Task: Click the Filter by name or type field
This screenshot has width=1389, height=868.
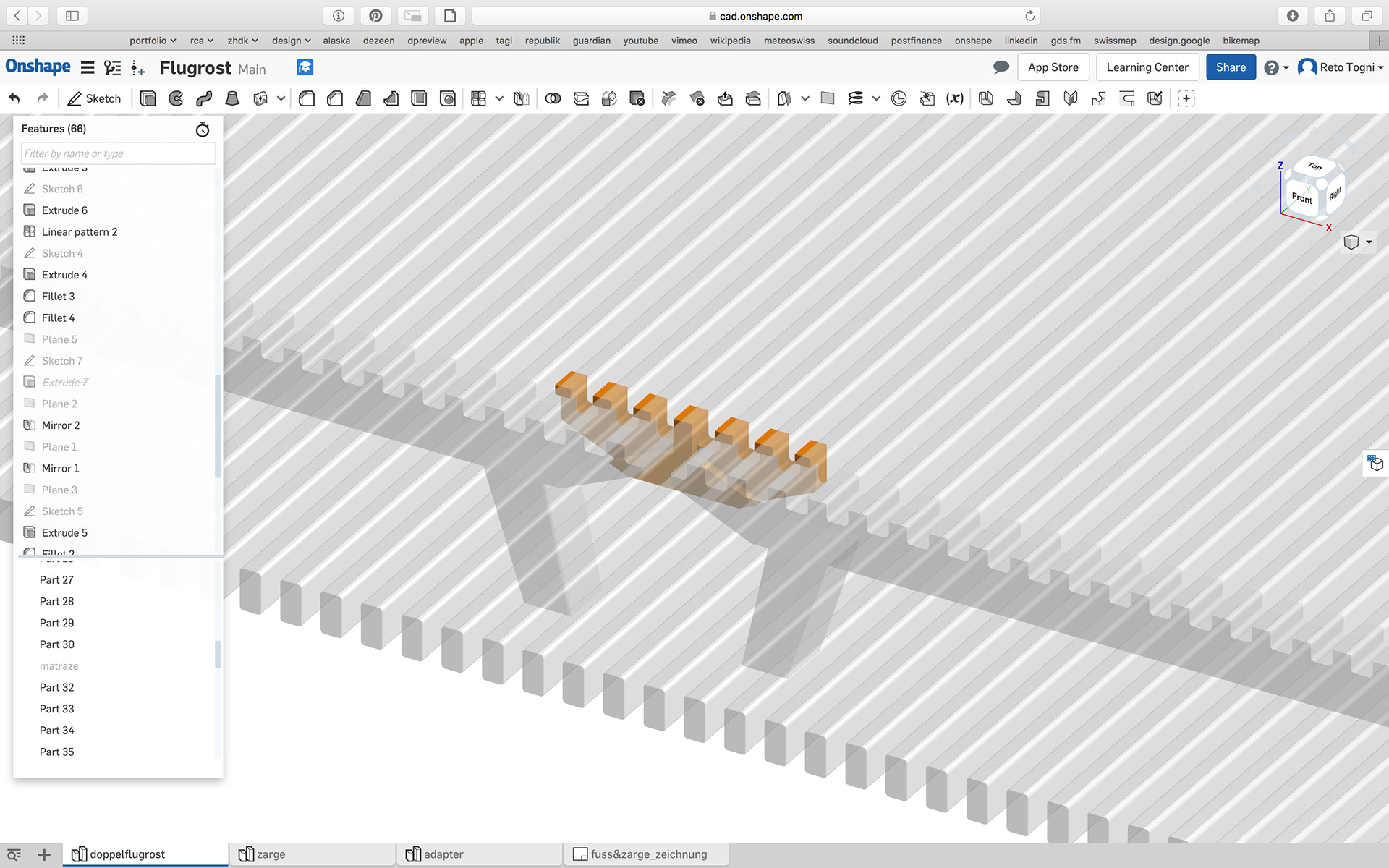Action: tap(118, 153)
